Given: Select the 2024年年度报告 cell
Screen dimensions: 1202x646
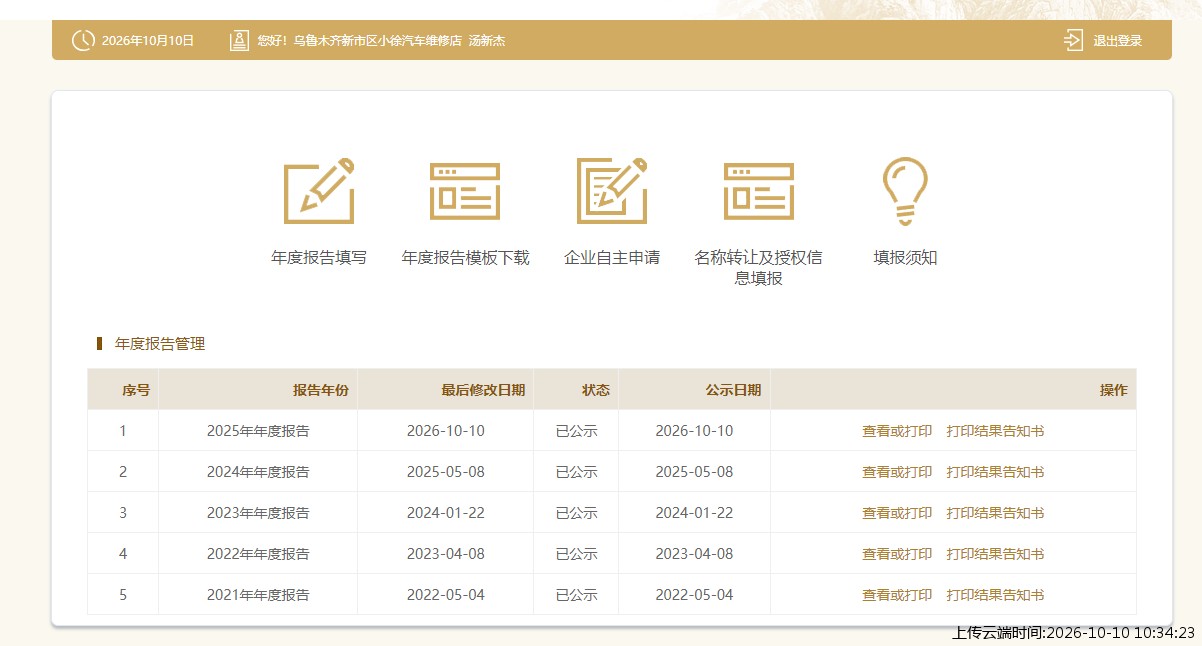Looking at the screenshot, I should [x=258, y=472].
